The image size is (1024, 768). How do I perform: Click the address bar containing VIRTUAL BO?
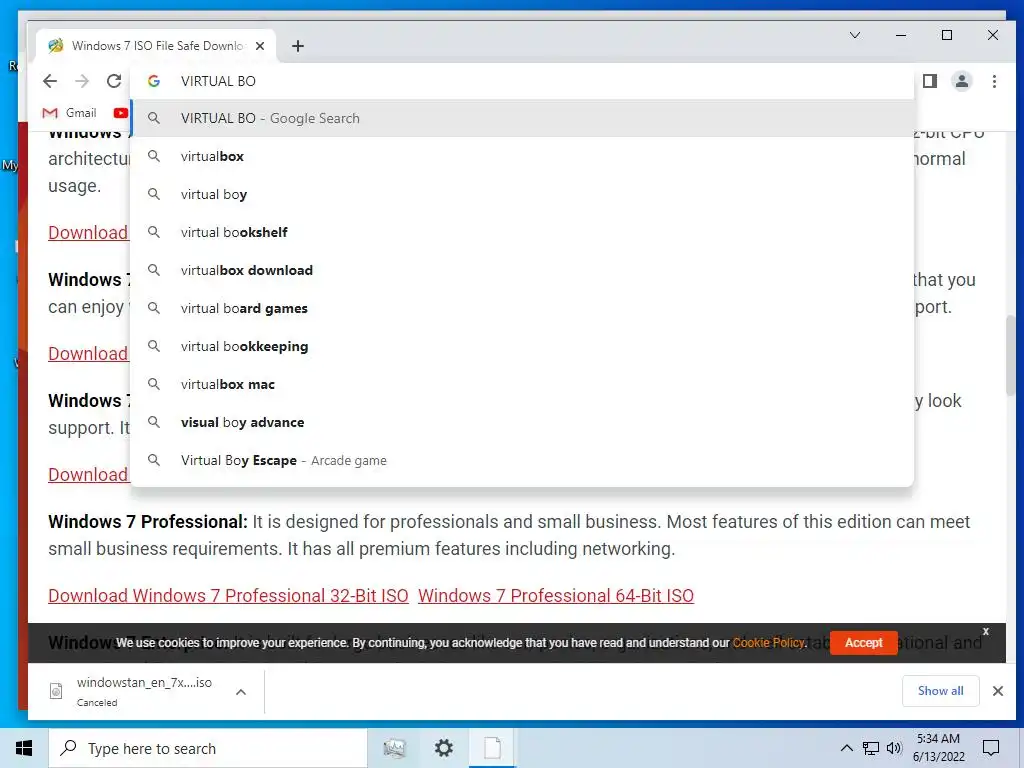(522, 81)
